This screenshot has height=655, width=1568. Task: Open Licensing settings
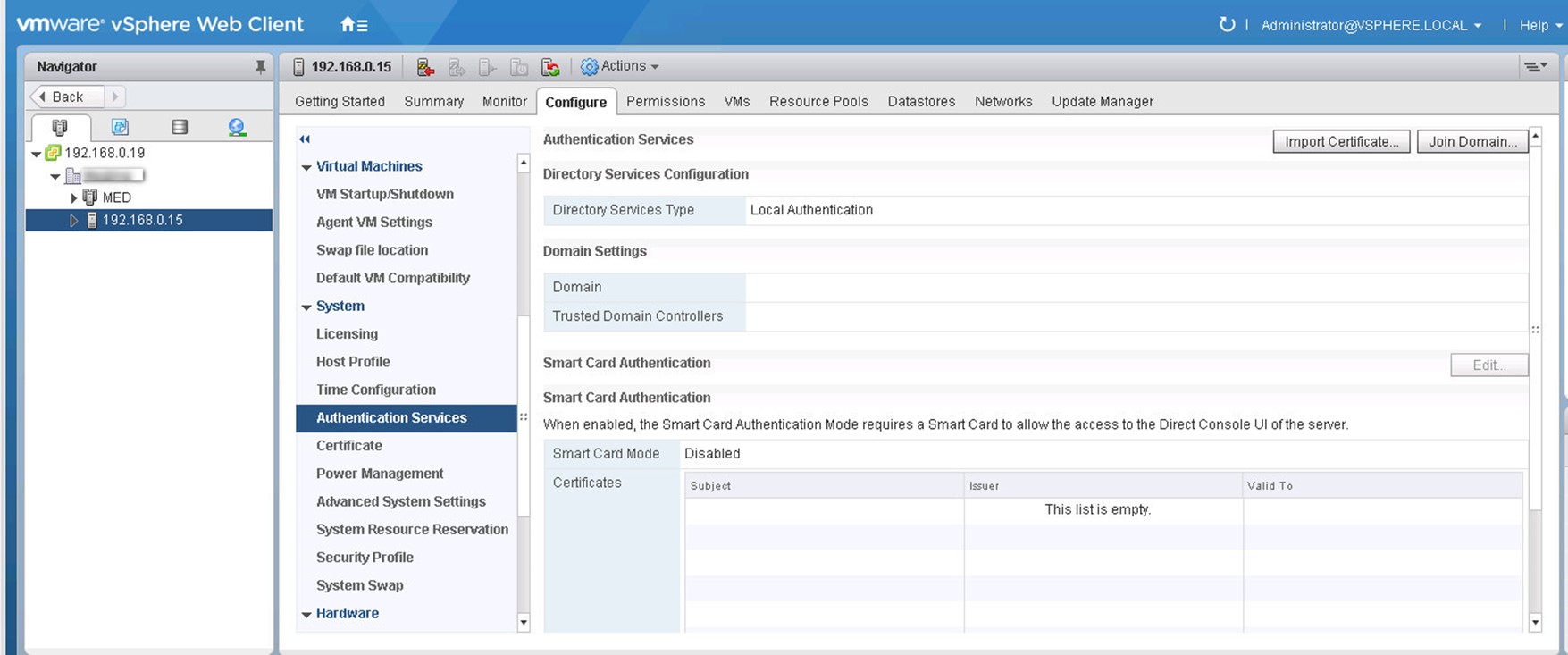point(347,333)
